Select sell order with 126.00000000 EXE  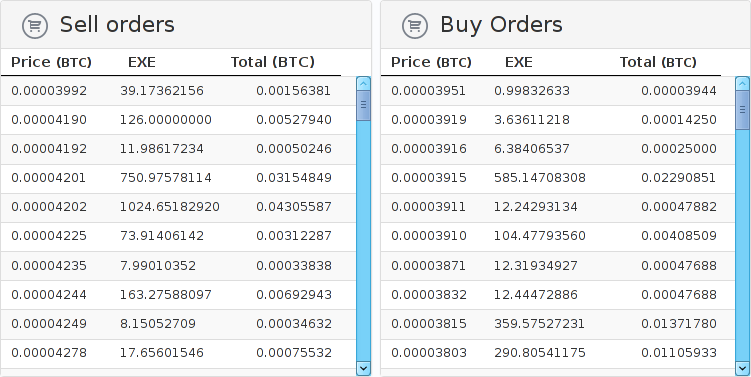click(178, 120)
